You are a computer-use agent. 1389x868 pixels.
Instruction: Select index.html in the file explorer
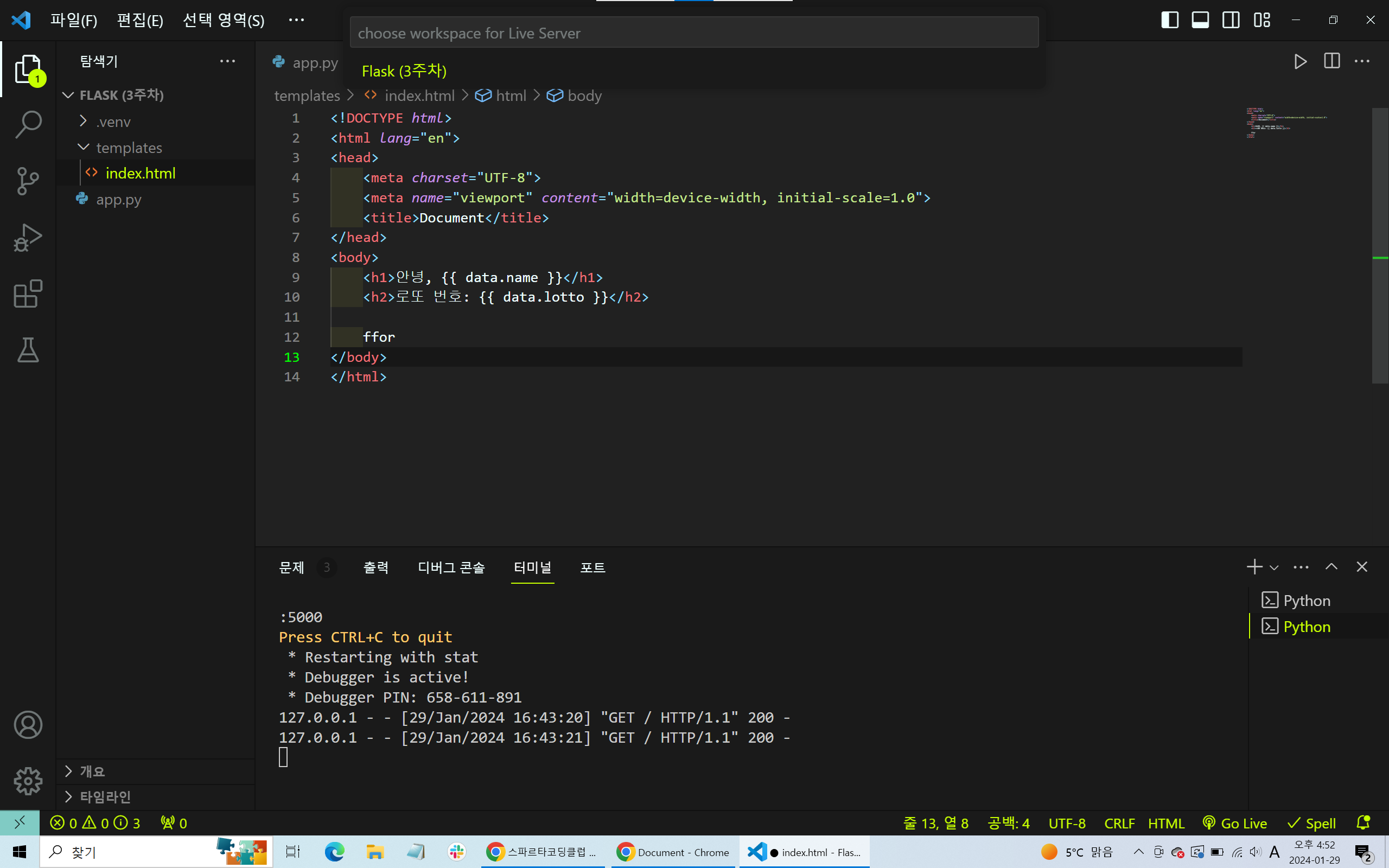click(x=155, y=173)
